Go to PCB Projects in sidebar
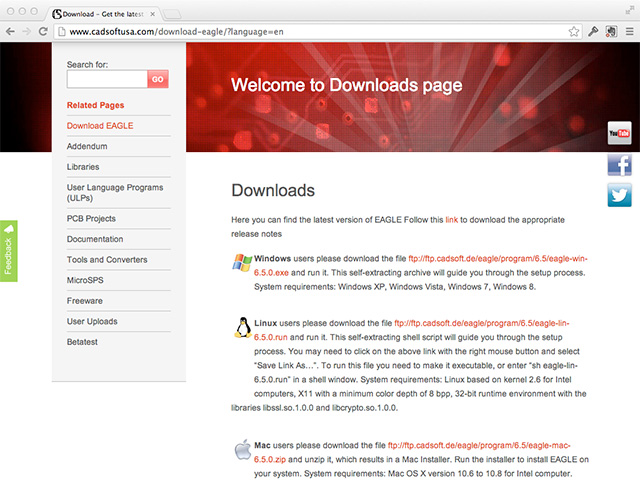Screen dimensions: 640x487 [x=91, y=218]
